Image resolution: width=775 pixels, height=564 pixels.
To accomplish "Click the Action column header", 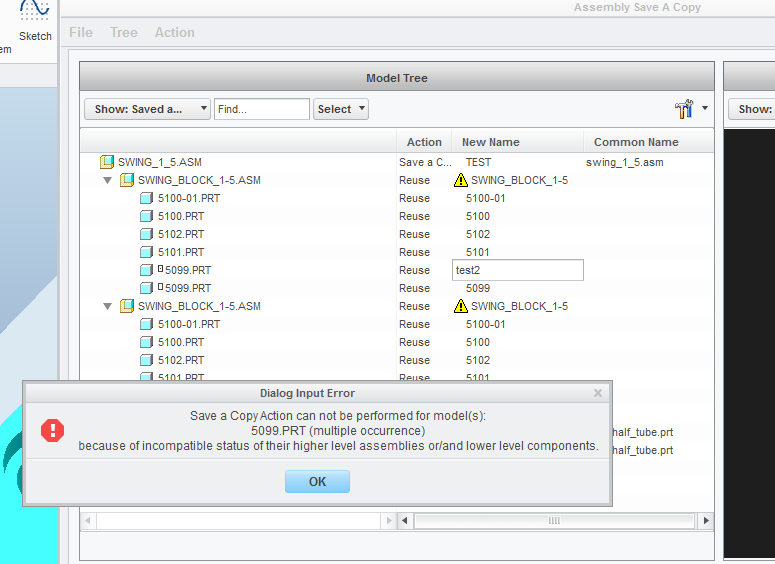I will click(x=424, y=142).
